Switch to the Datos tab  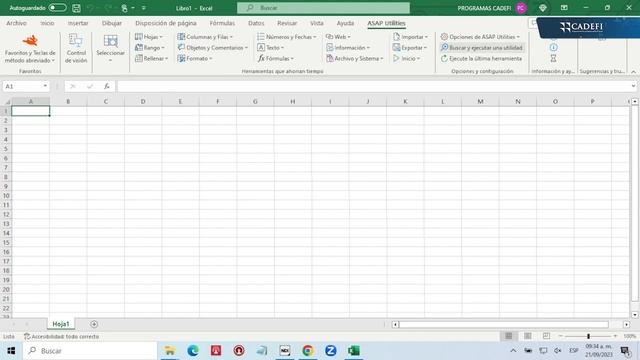tap(256, 23)
